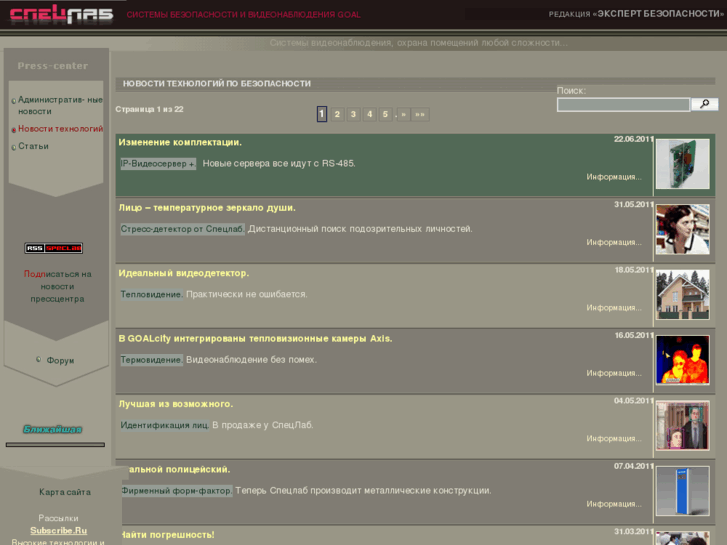Click the IP-Видеосервер + tag
Viewport: 727px width, 545px height.
[158, 164]
